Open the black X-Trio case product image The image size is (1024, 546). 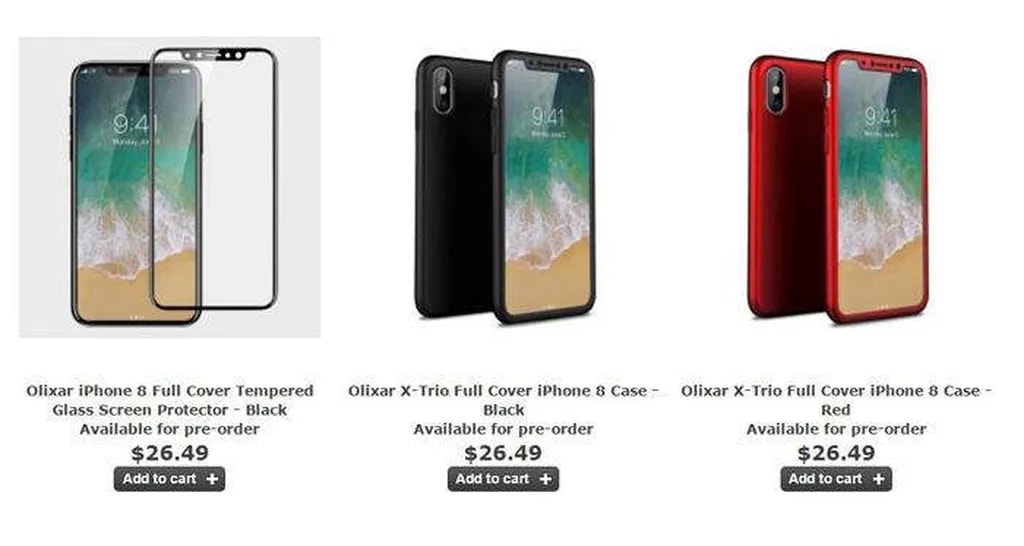click(505, 187)
